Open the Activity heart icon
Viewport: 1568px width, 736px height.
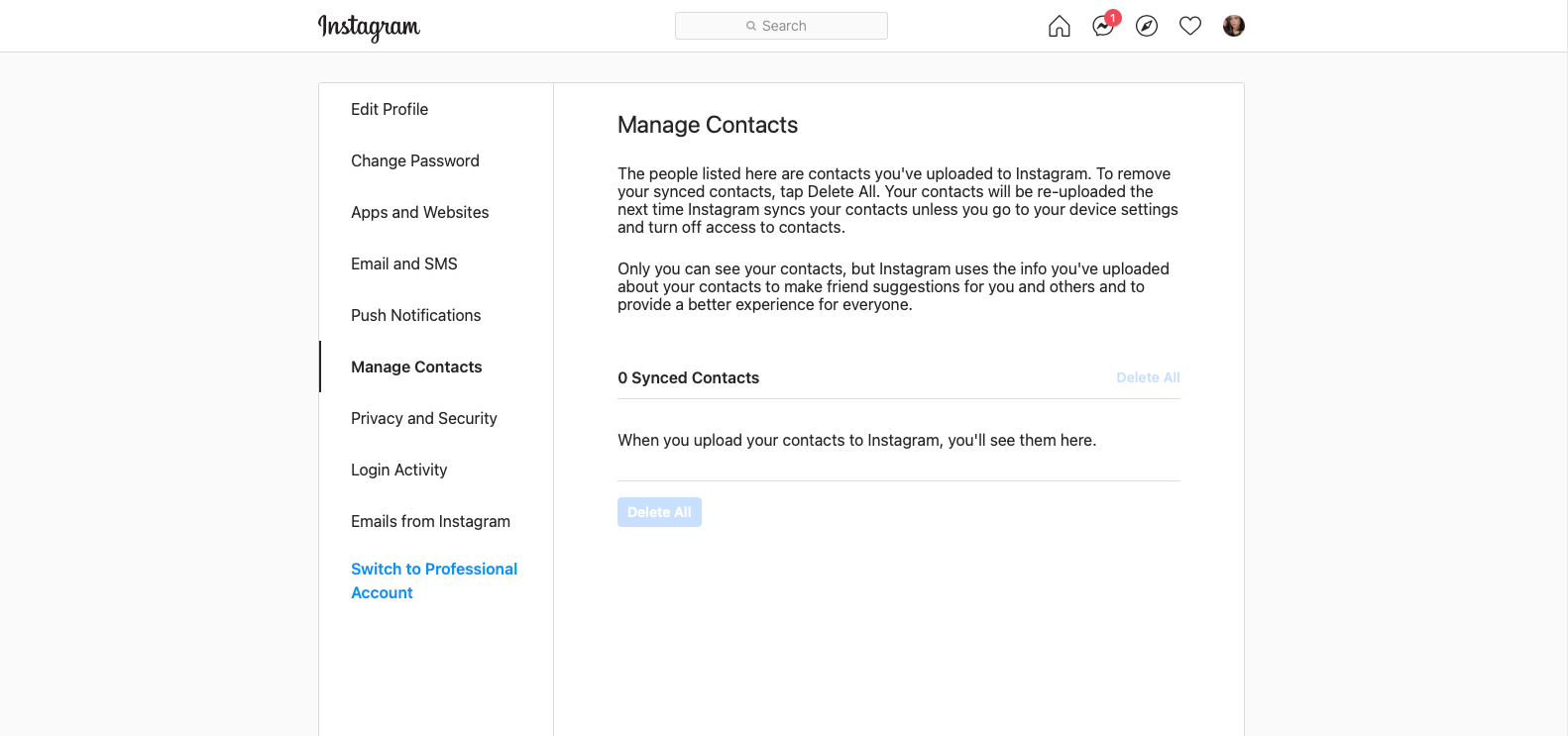tap(1190, 26)
